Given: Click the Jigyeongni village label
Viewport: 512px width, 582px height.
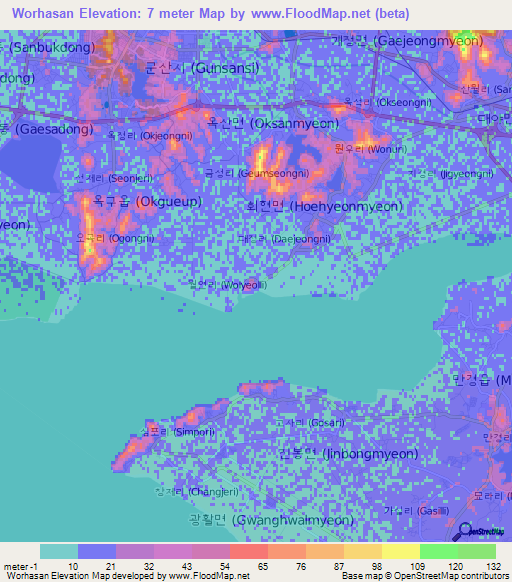Looking at the screenshot, I should (x=450, y=173).
